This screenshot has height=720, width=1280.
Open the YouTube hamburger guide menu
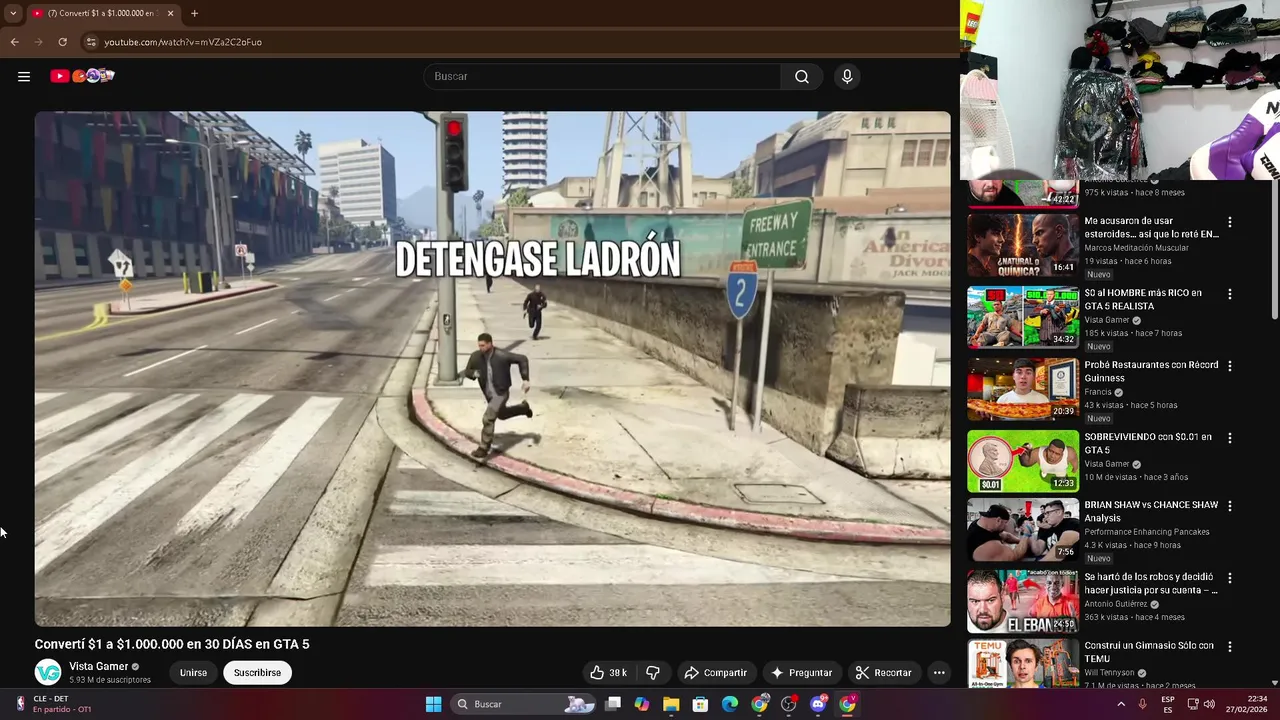tap(24, 76)
